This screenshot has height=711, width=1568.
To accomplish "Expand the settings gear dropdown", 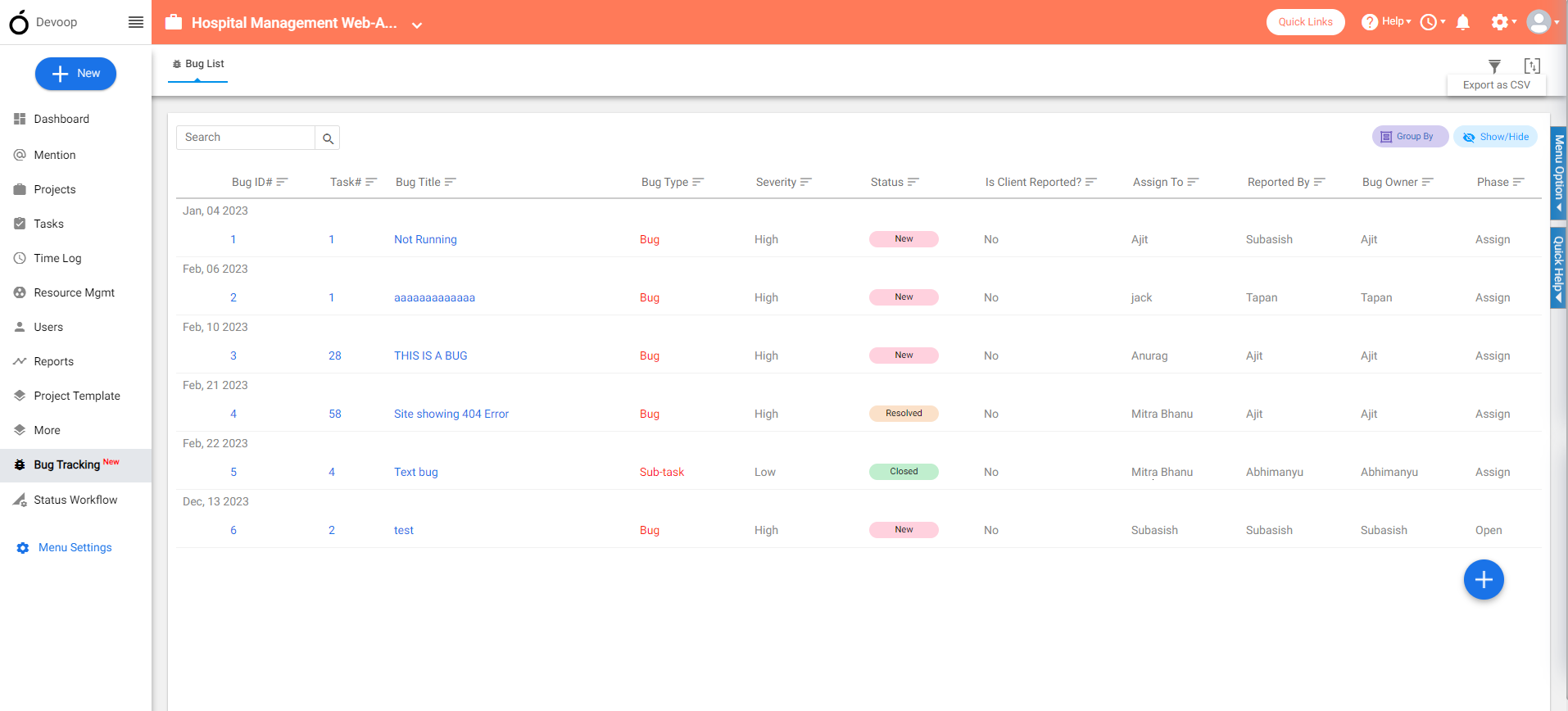I will point(1503,22).
